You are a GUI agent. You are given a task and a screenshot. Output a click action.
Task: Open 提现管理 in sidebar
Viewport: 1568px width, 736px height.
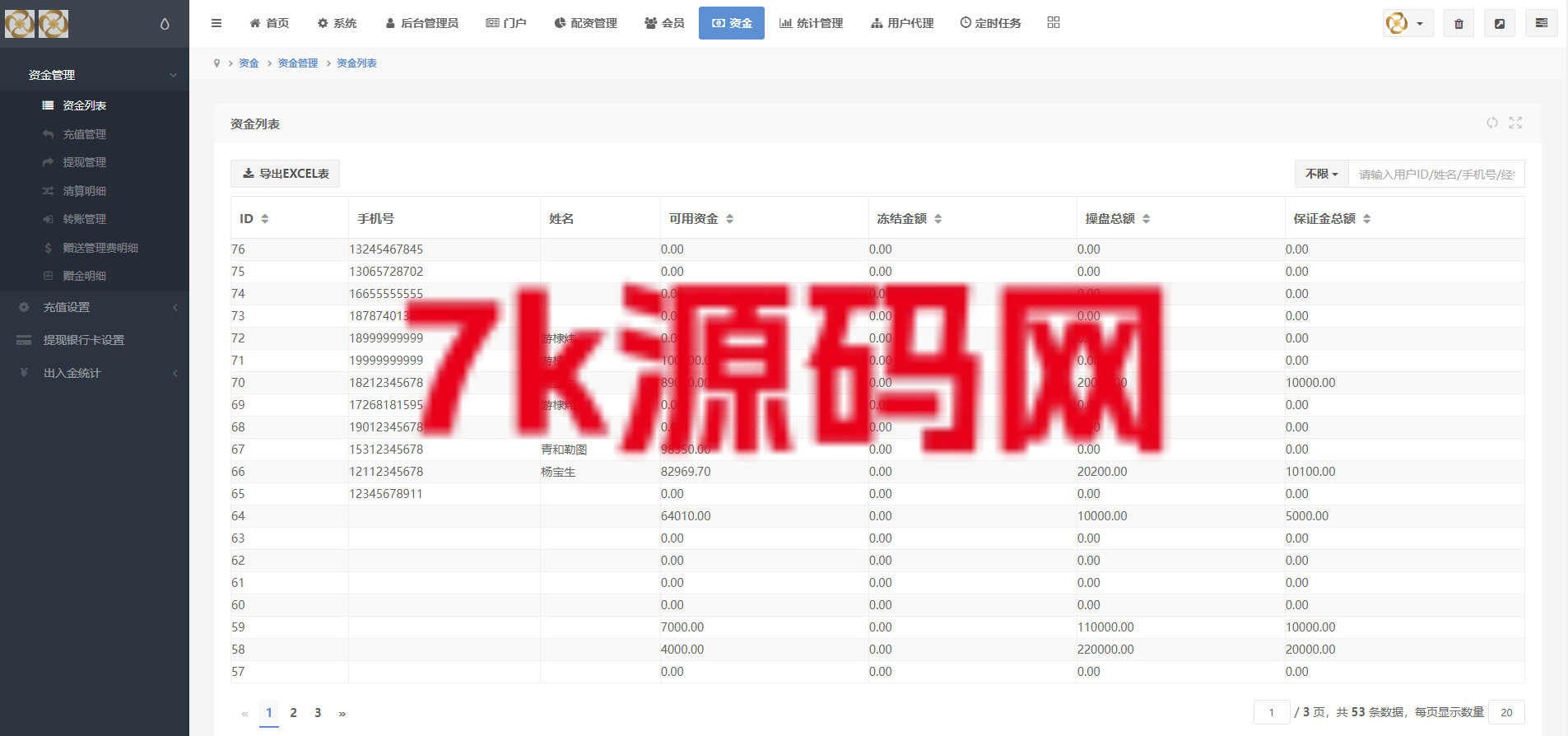click(95, 162)
